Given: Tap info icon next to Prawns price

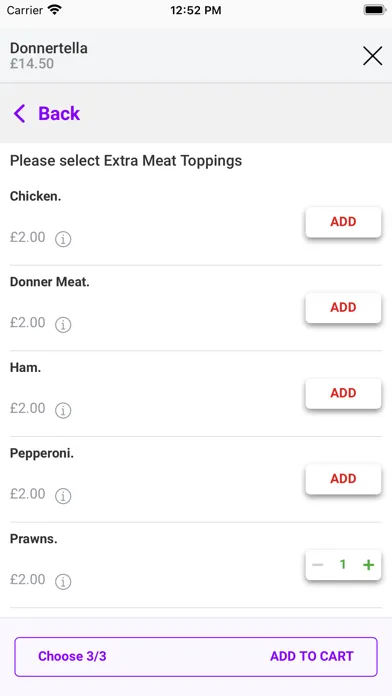Looking at the screenshot, I should 63,581.
